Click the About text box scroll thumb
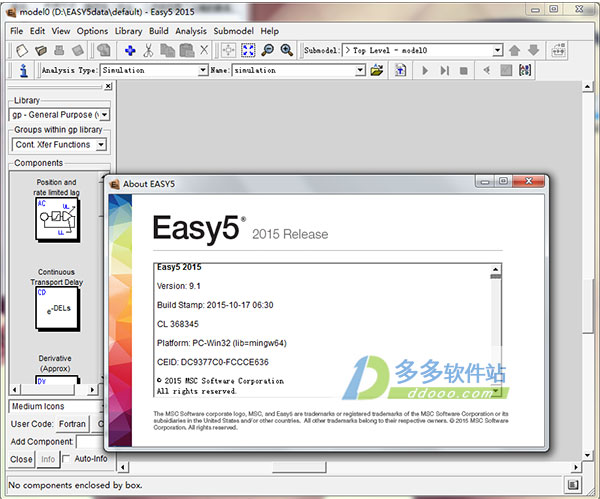Viewport: 600px width, 499px height. point(496,276)
